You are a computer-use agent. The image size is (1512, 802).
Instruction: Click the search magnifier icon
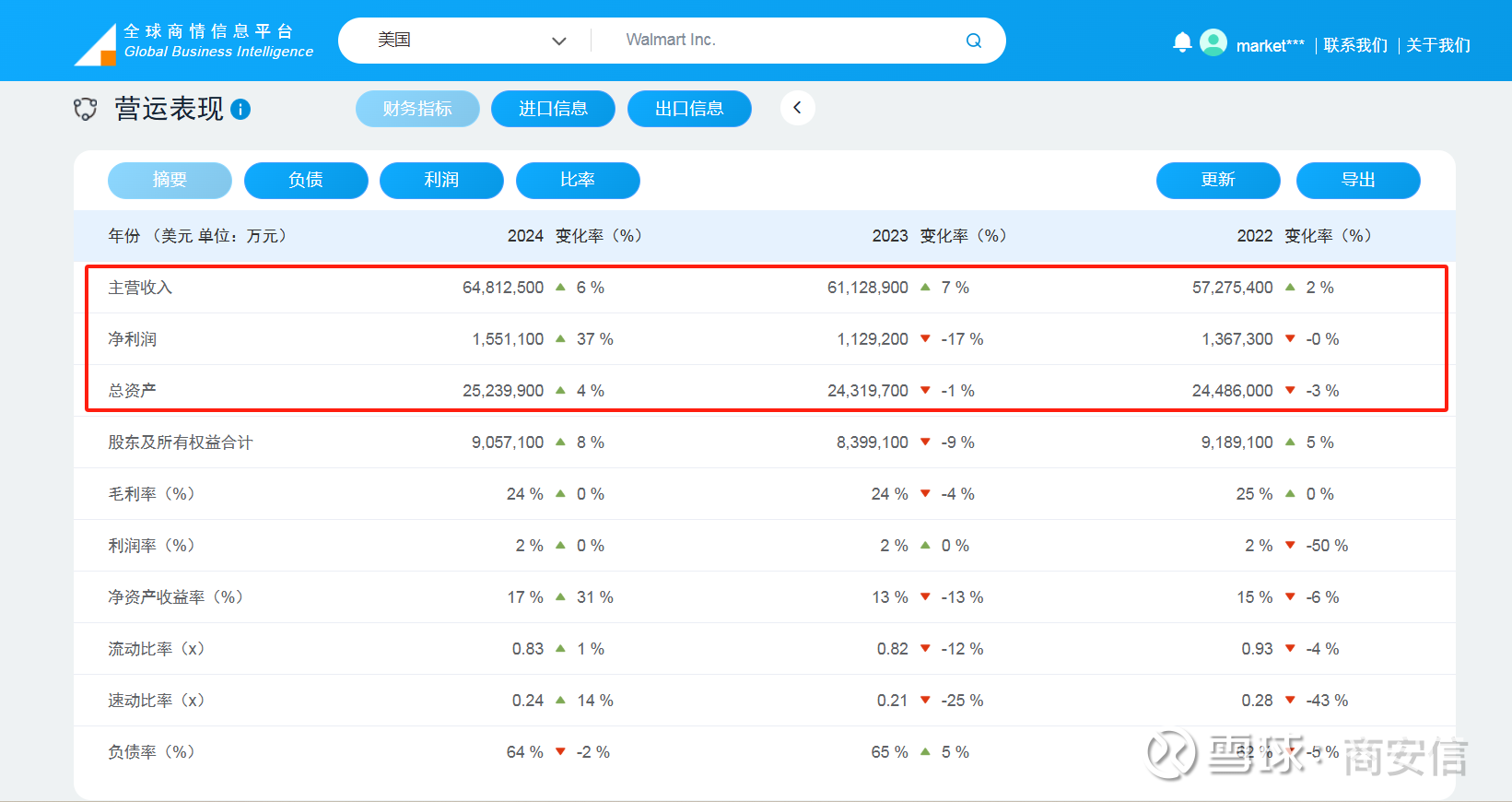tap(973, 41)
